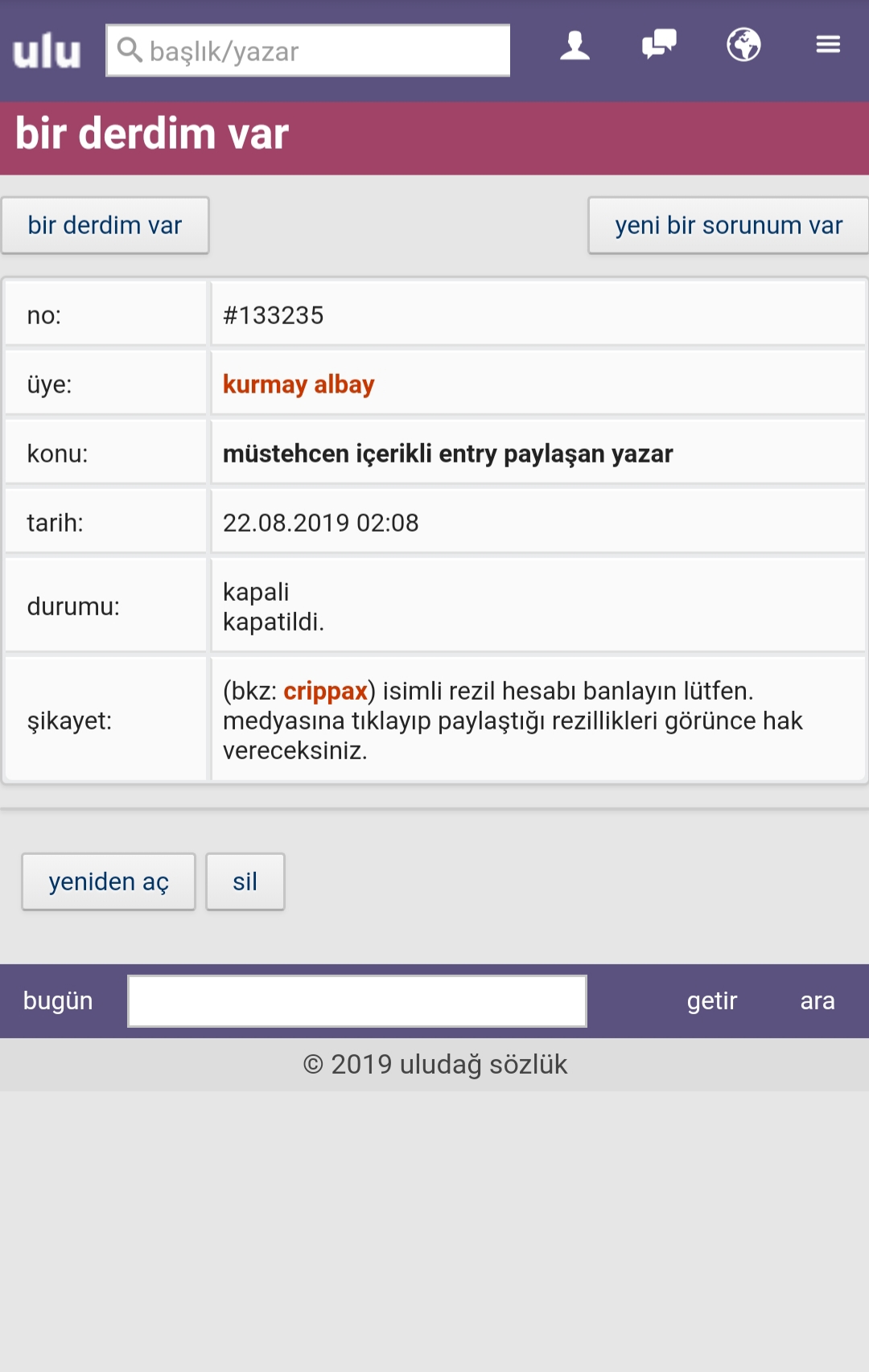This screenshot has width=869, height=1372.
Task: Click the magnifier icon in search box
Action: click(x=129, y=50)
